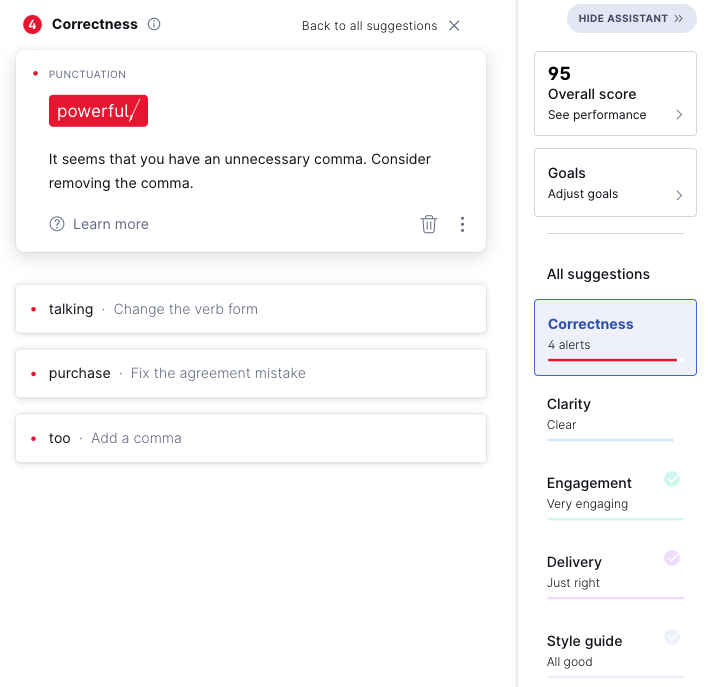Click the red 4 alerts badge
The image size is (708, 687).
point(33,24)
